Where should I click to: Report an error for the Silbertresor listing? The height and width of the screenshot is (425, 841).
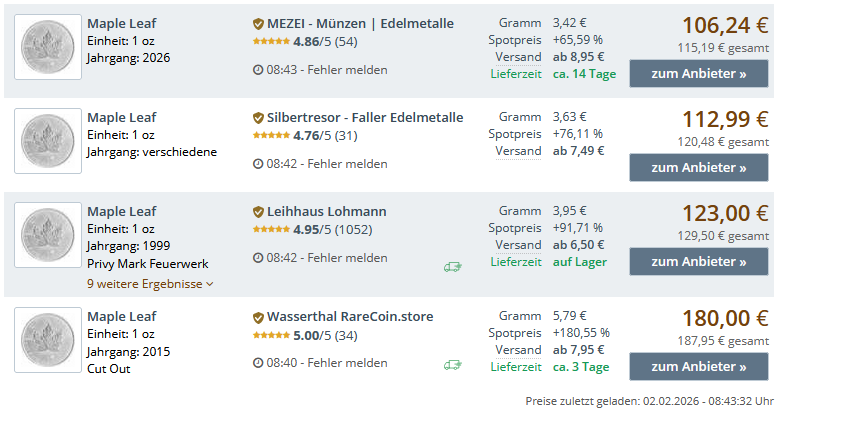click(x=347, y=164)
